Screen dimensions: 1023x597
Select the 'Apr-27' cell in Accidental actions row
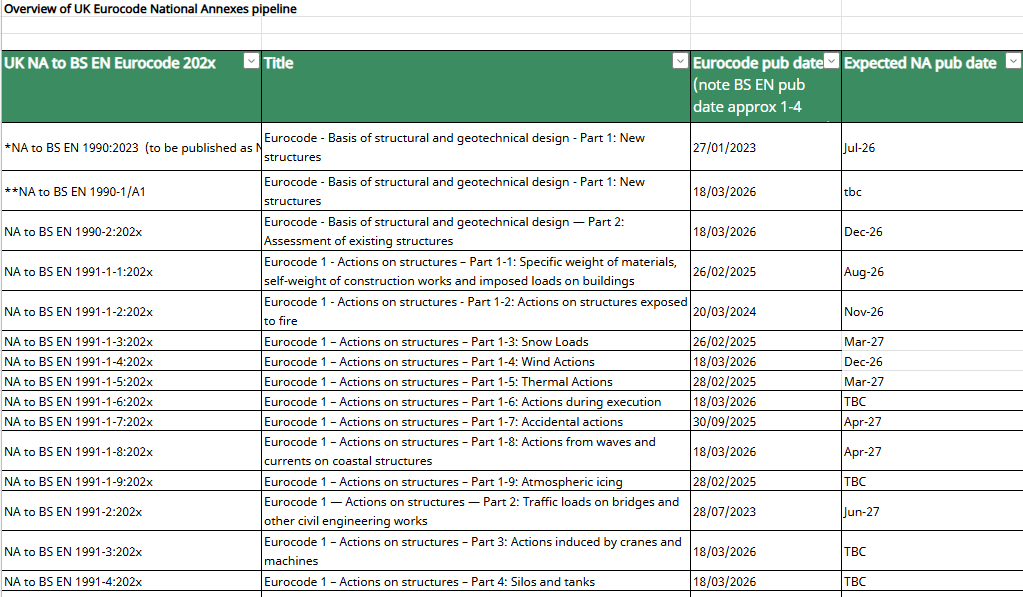[x=932, y=421]
